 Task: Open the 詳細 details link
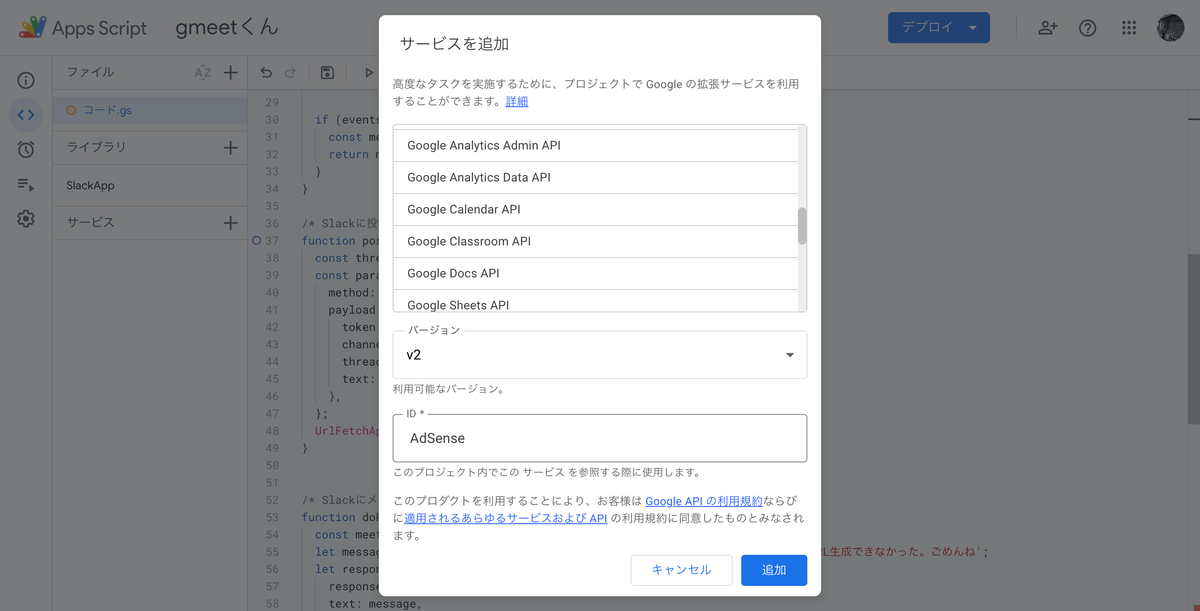[517, 101]
